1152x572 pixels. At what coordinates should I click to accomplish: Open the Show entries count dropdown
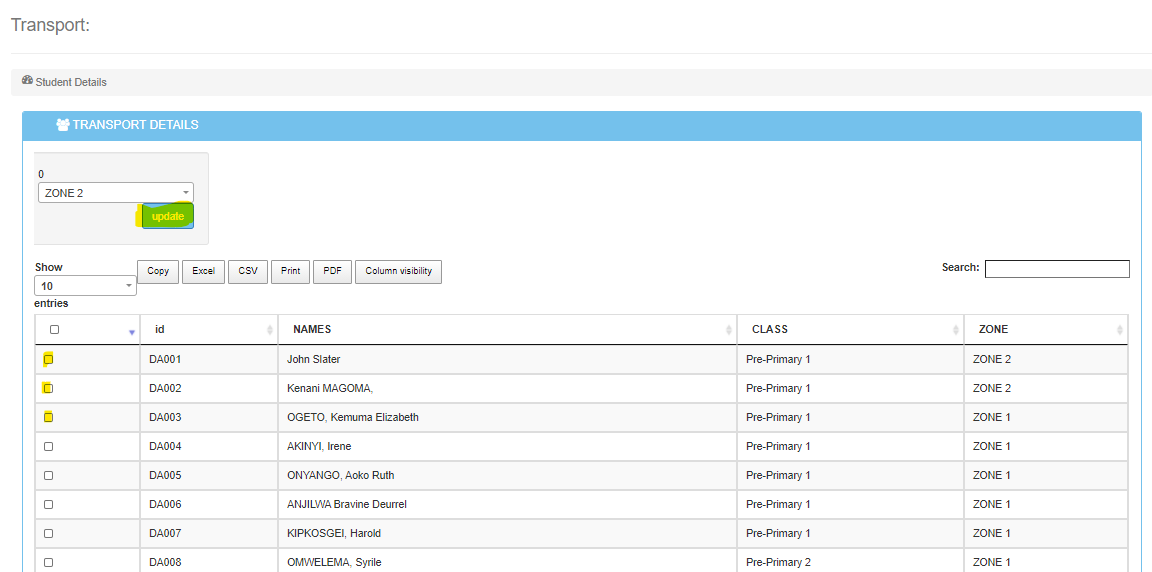pyautogui.click(x=85, y=286)
